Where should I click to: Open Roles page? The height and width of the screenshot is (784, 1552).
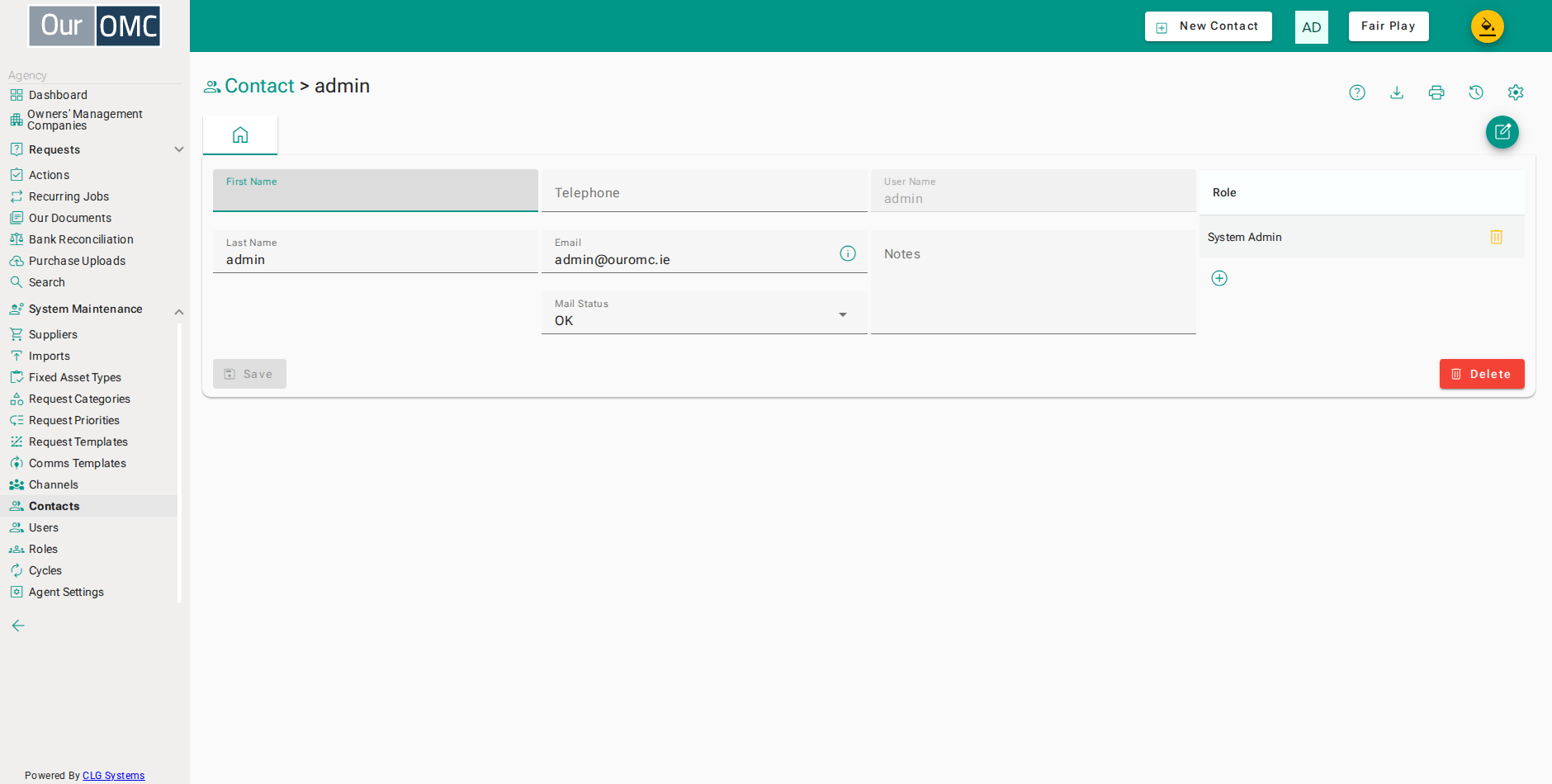43,549
